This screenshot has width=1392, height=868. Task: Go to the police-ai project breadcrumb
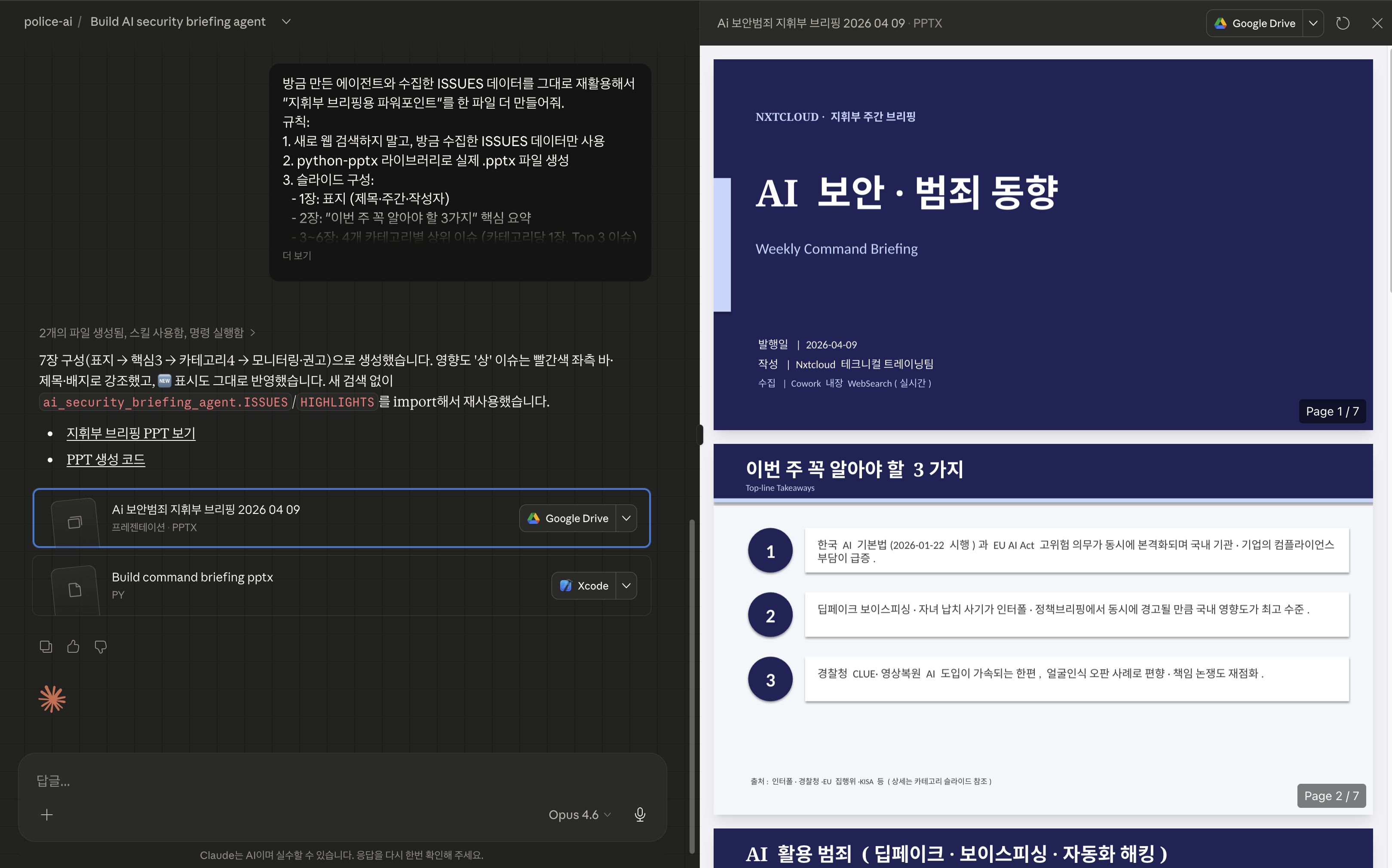[48, 22]
